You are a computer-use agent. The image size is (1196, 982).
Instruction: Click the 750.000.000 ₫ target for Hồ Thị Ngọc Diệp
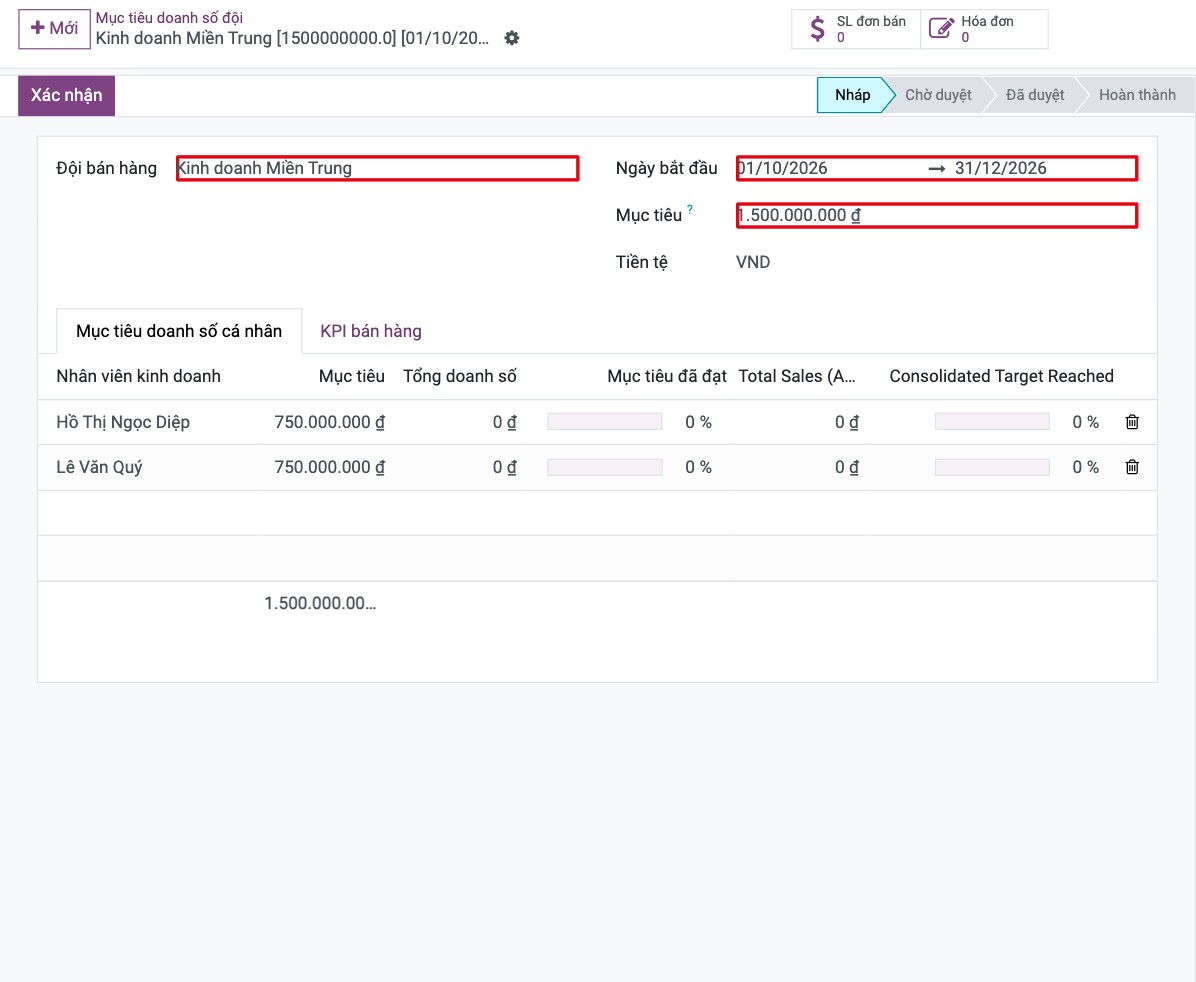click(x=330, y=422)
